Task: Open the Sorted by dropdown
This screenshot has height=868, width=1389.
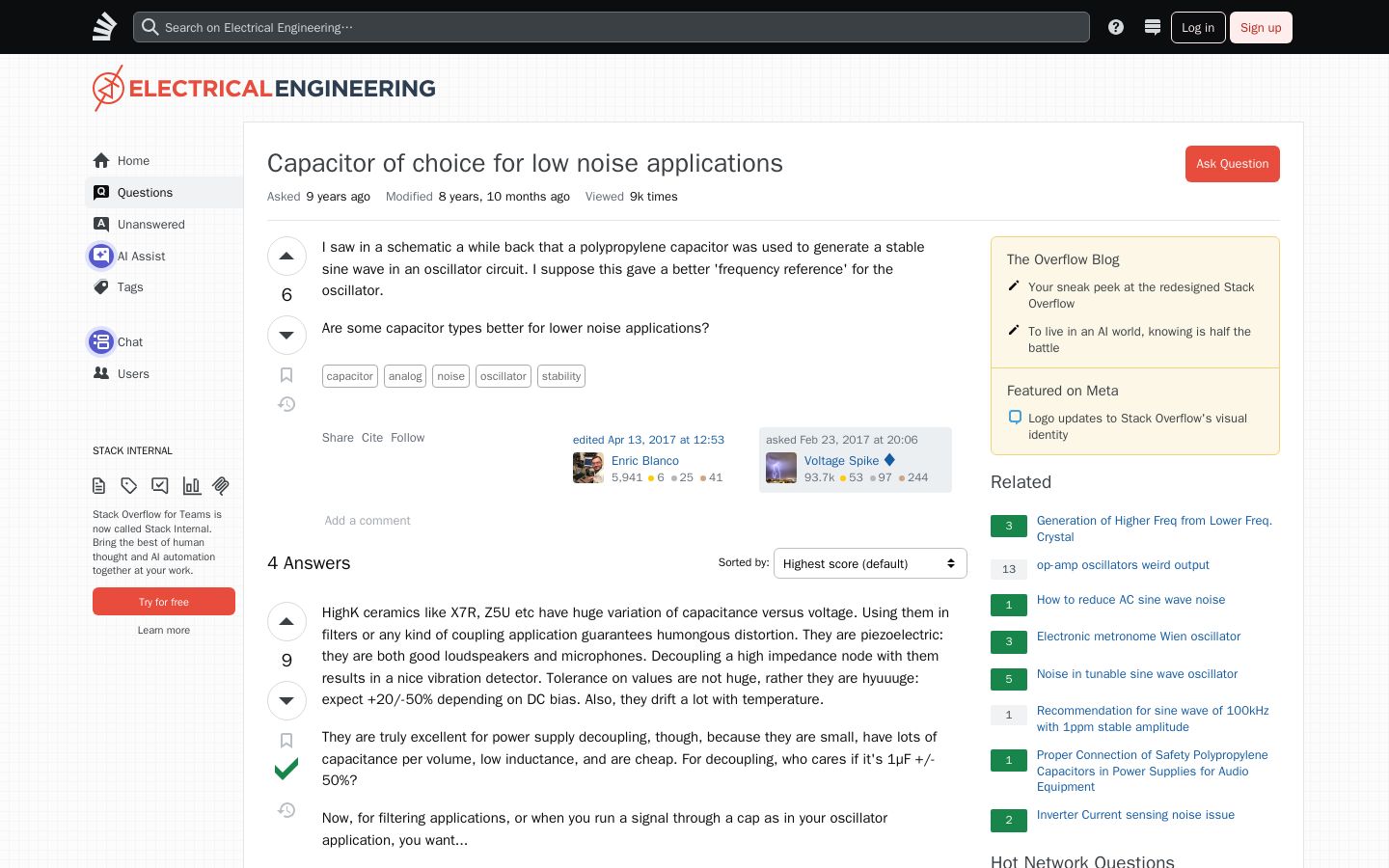Action: [x=870, y=563]
